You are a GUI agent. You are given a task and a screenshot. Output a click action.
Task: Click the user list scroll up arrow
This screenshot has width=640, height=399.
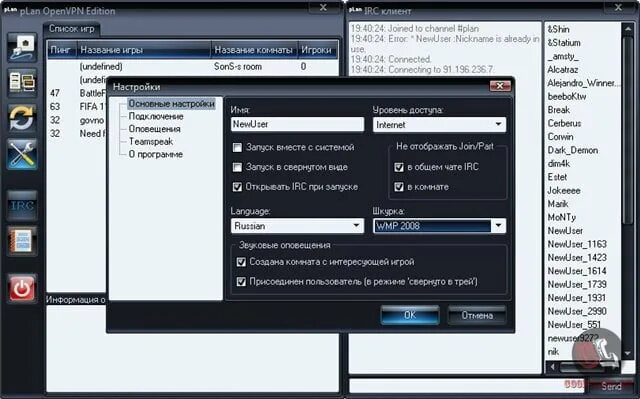pos(628,29)
